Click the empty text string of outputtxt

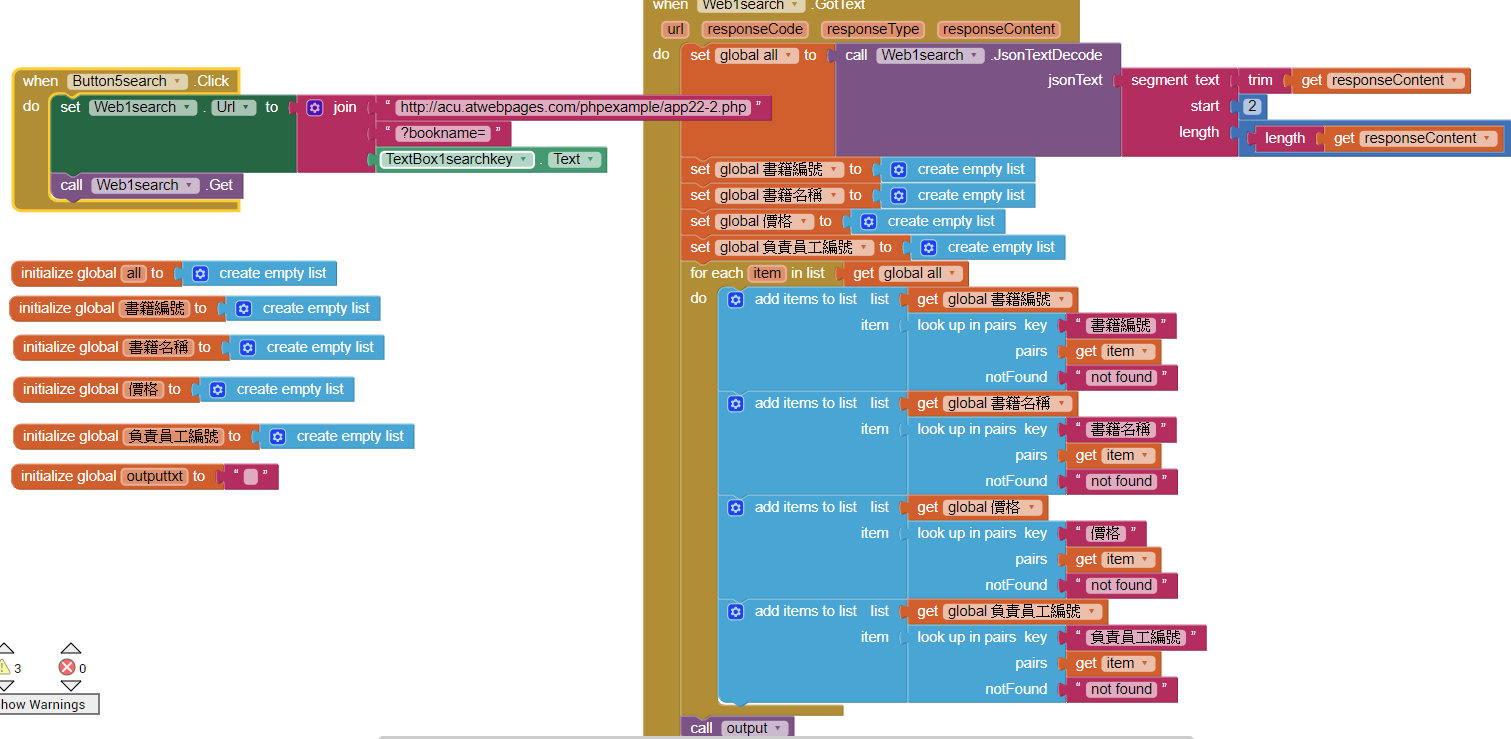coord(250,477)
